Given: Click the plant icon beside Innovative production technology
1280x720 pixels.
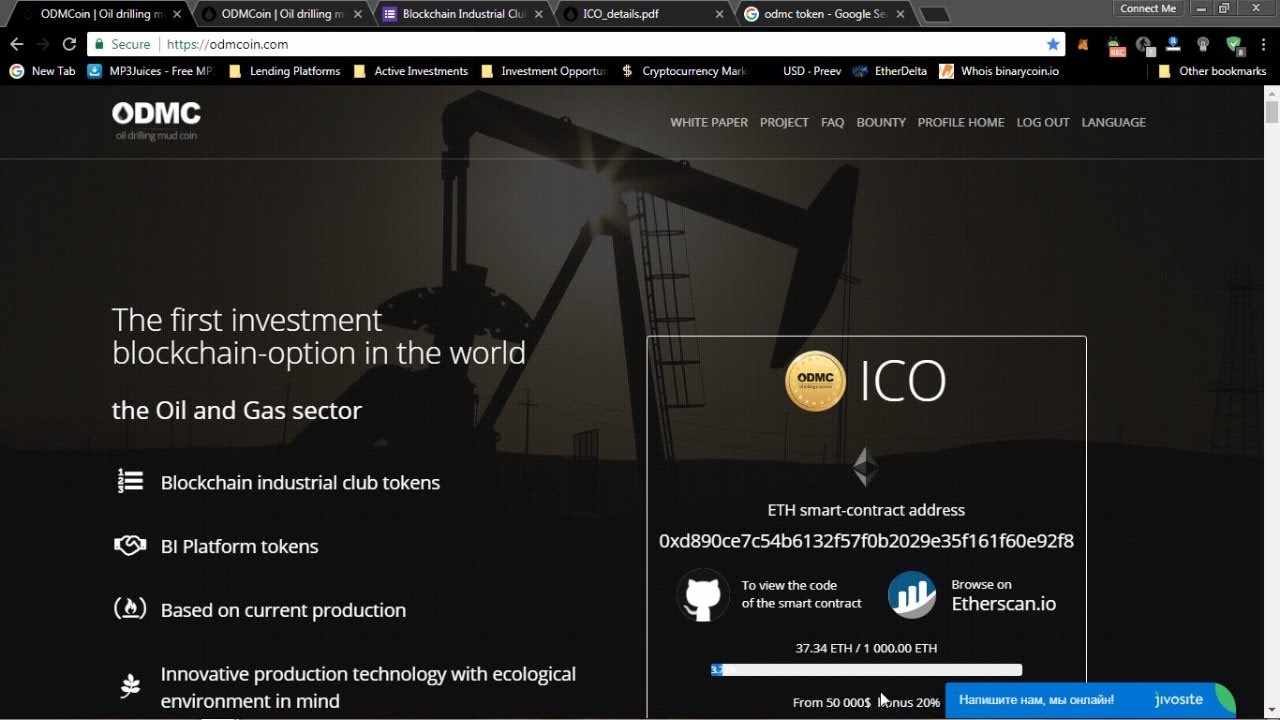Looking at the screenshot, I should point(130,687).
